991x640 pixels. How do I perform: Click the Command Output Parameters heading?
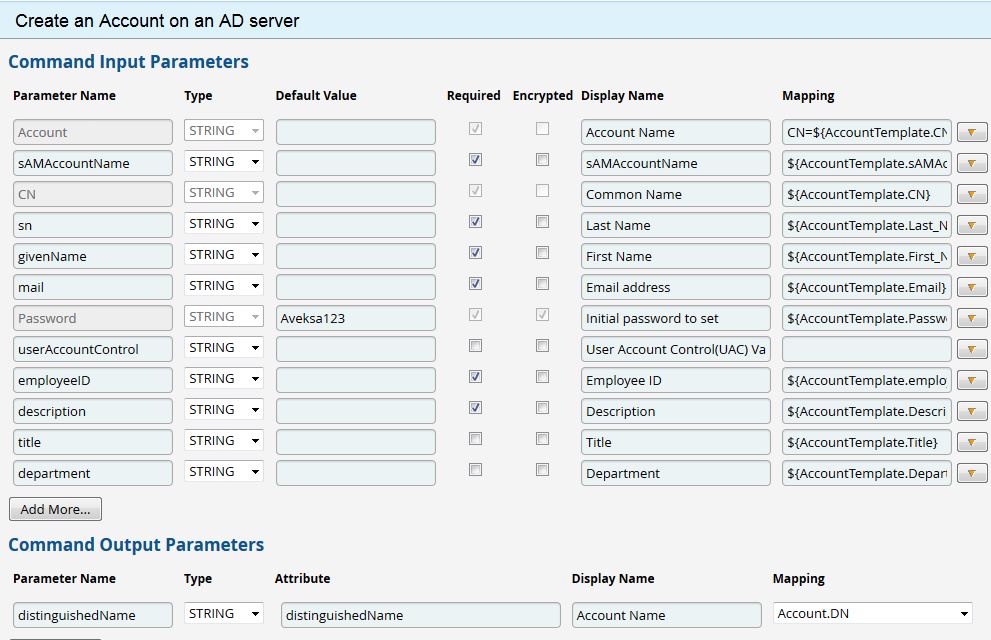click(136, 545)
